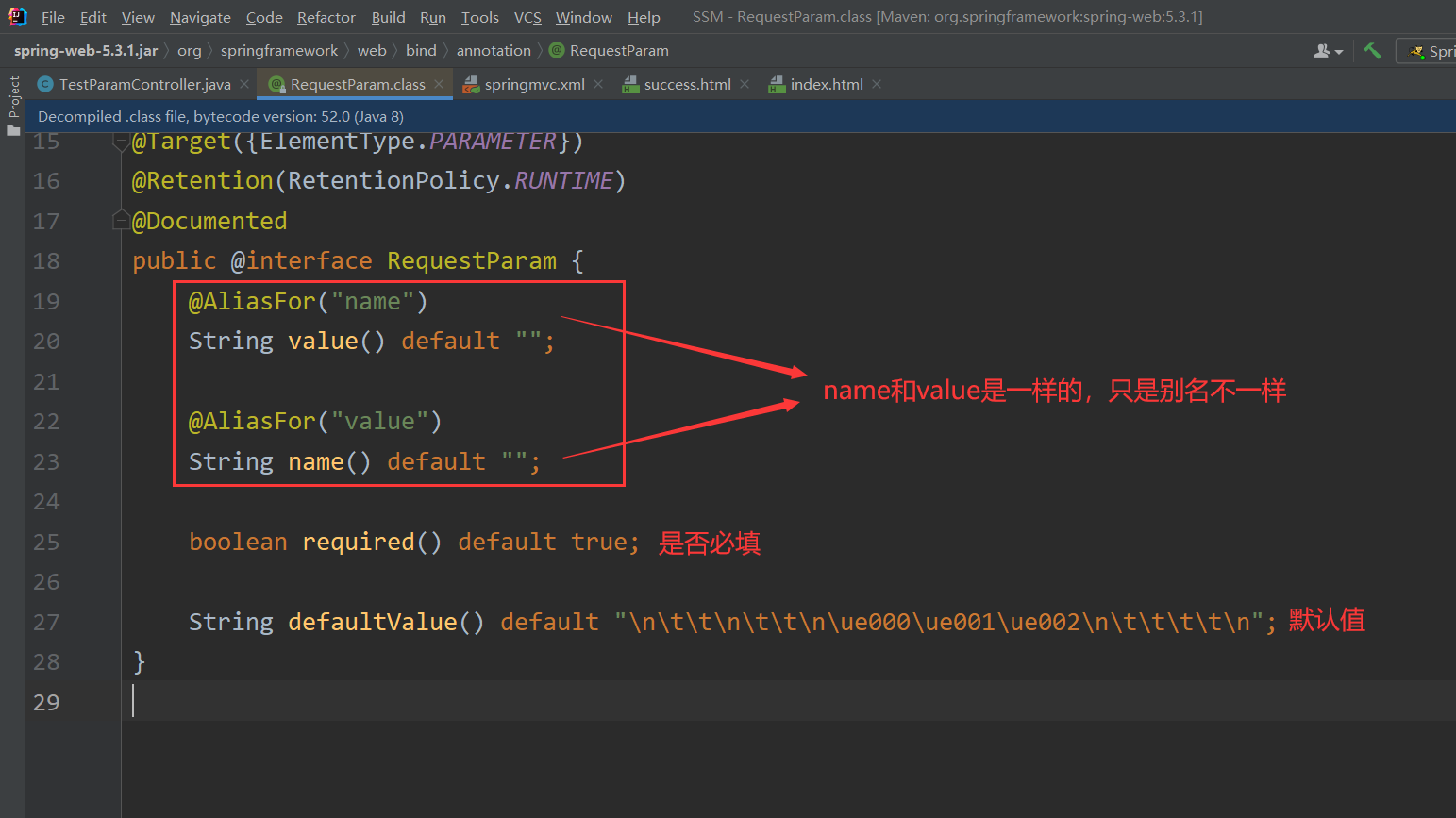Open the Build menu
Screen dimensions: 1456x818
click(x=388, y=17)
